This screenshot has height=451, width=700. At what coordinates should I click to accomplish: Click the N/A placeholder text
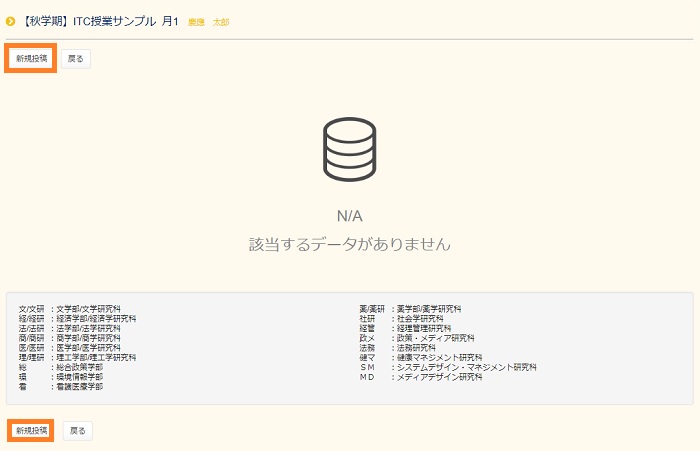pyautogui.click(x=349, y=216)
